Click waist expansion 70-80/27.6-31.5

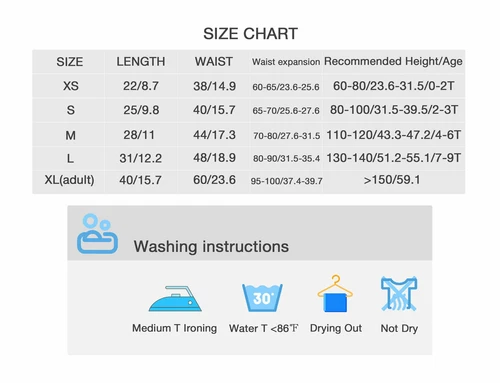(286, 136)
